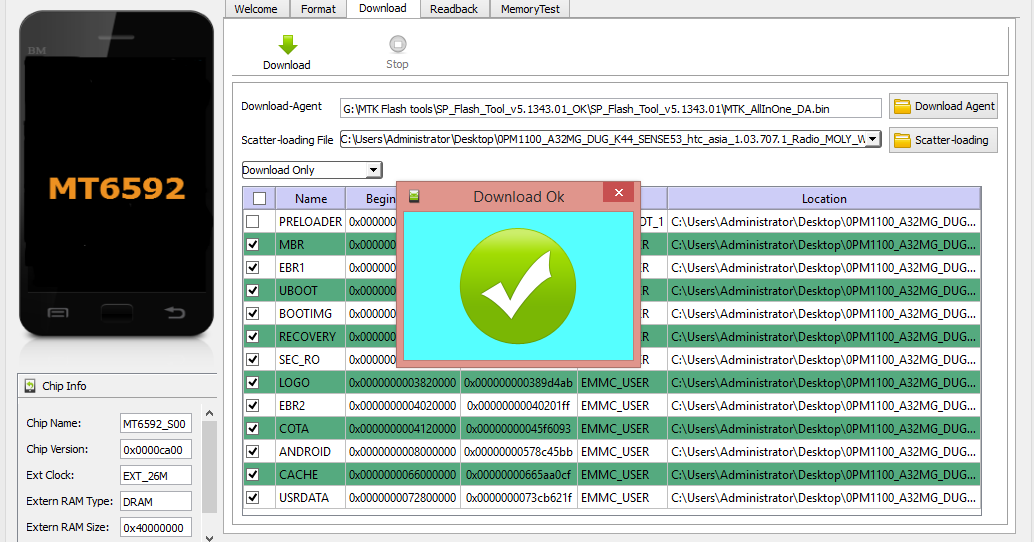1034x542 pixels.
Task: Uncheck the USRDATA partition checkbox
Action: pos(253,497)
